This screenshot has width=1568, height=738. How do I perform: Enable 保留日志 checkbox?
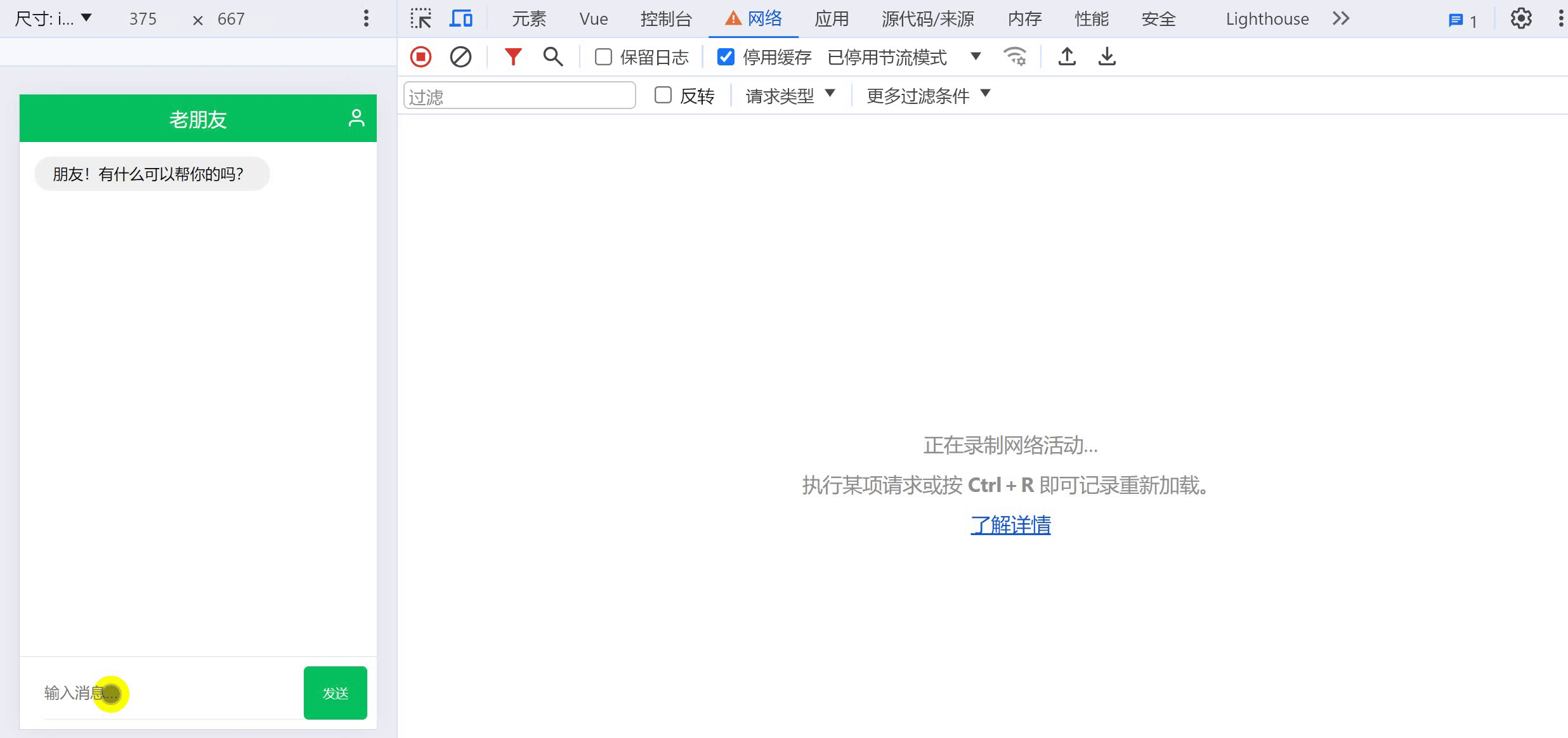coord(602,56)
